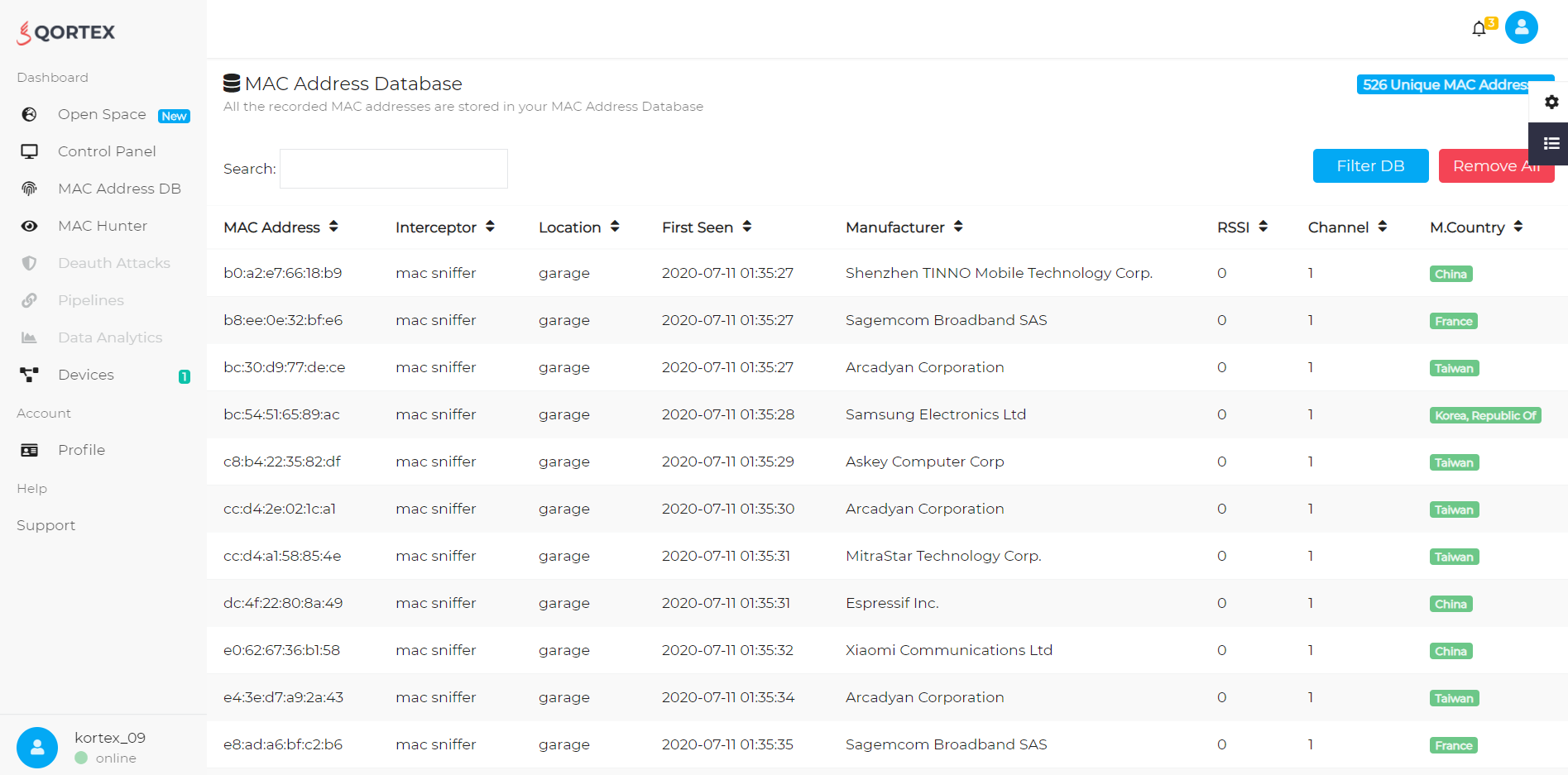
Task: Sort by Channel column arrows
Action: [x=1383, y=227]
